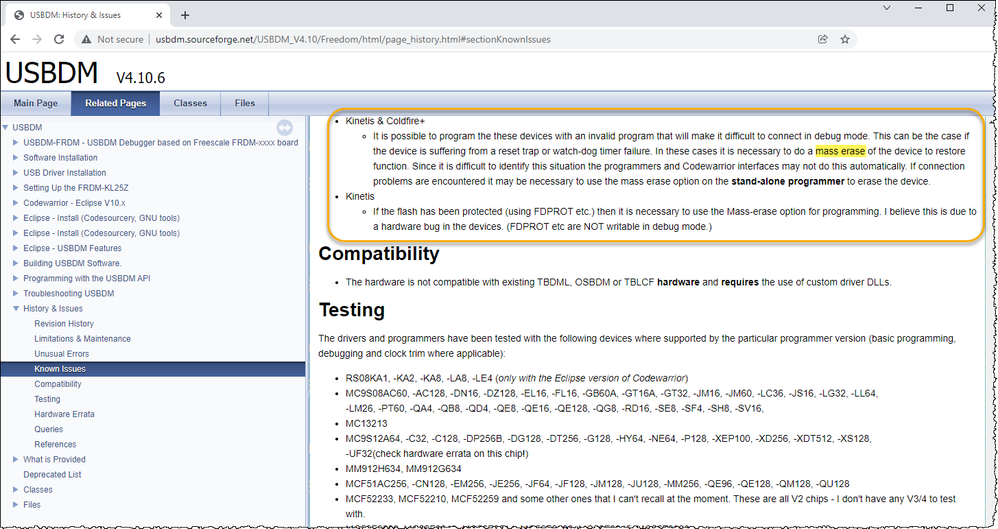Open the Related Pages tab
The width and height of the screenshot is (998, 529).
click(x=115, y=103)
